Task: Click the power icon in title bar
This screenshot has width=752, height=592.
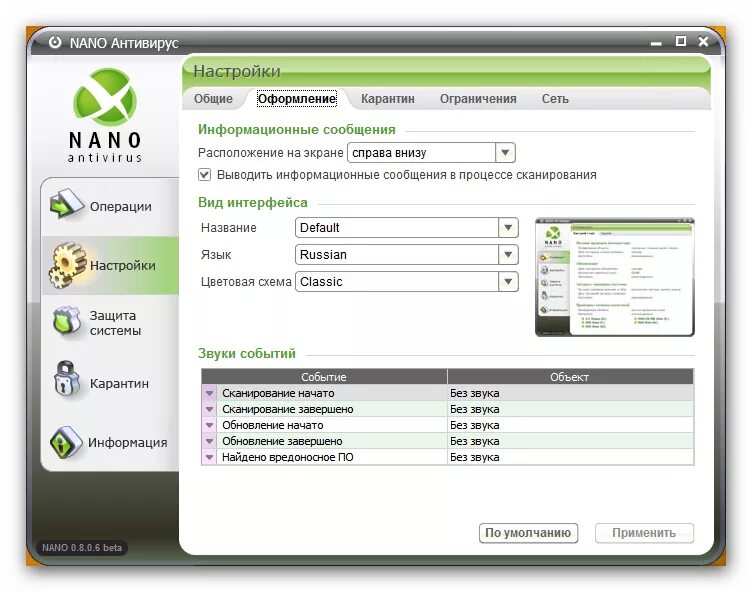Action: click(x=55, y=42)
